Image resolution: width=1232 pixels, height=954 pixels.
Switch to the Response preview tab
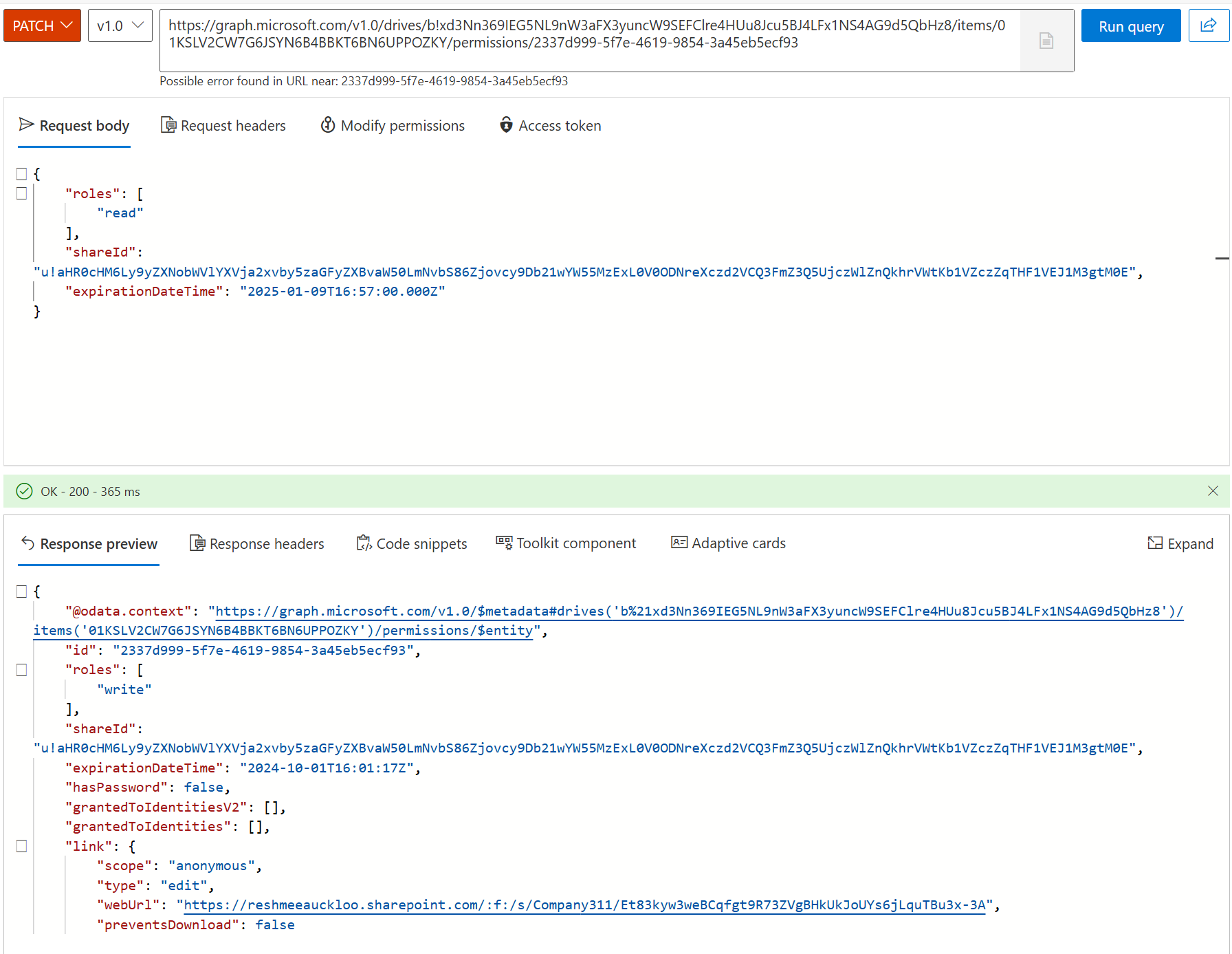pyautogui.click(x=89, y=544)
